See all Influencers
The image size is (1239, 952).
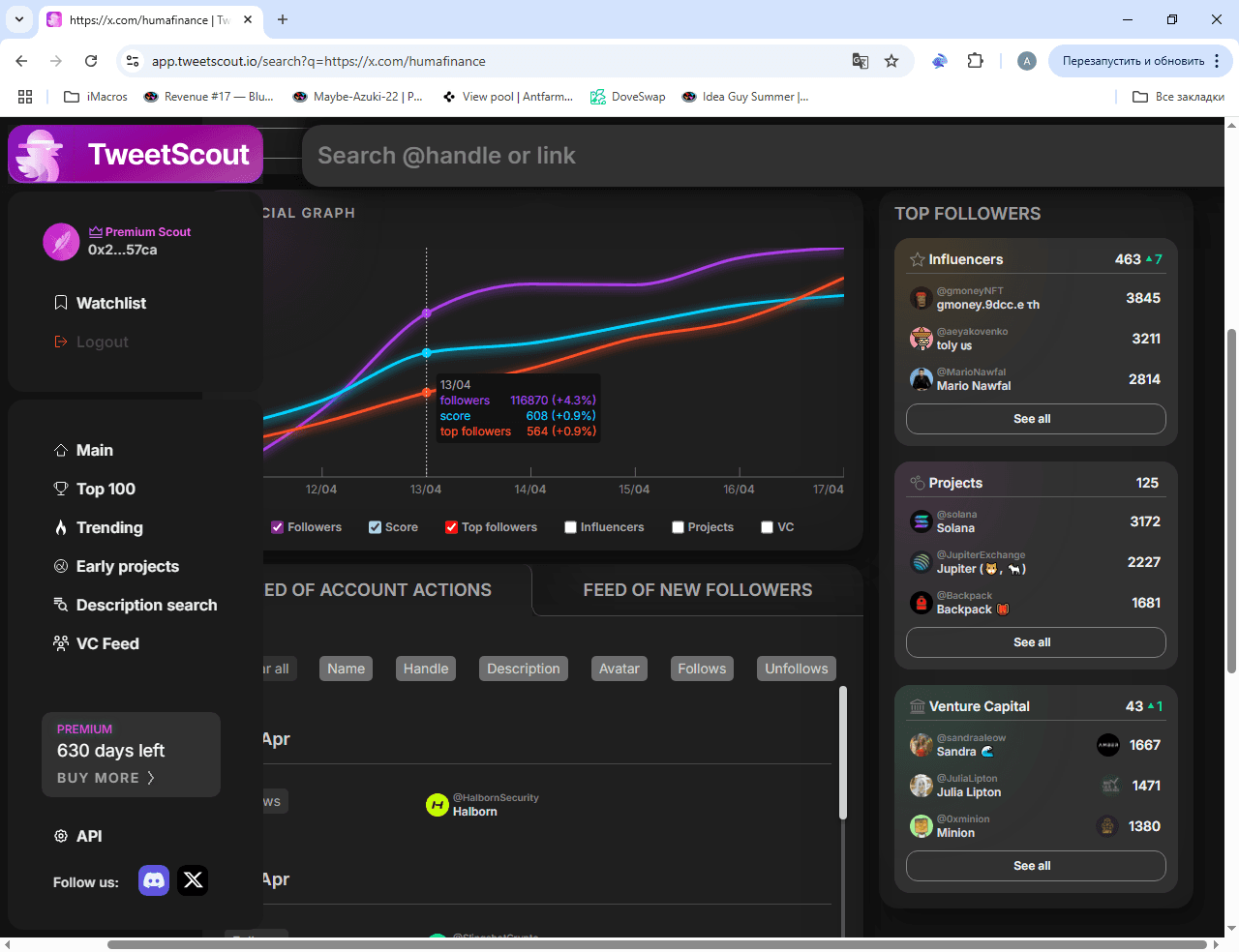point(1036,419)
